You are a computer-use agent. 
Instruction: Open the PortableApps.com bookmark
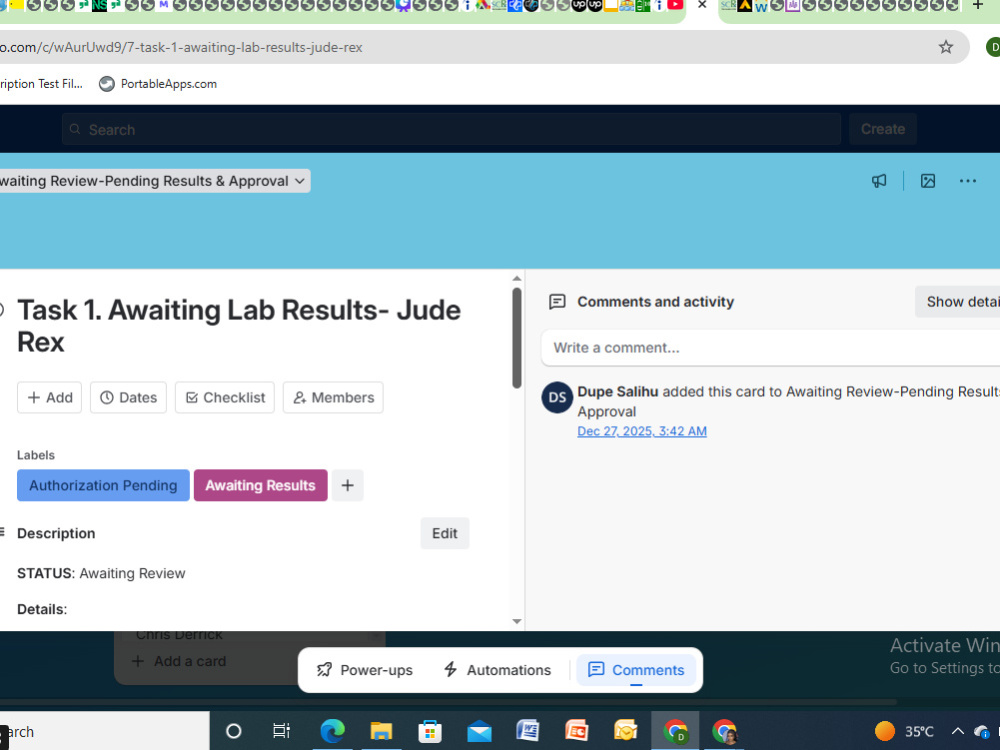click(158, 84)
